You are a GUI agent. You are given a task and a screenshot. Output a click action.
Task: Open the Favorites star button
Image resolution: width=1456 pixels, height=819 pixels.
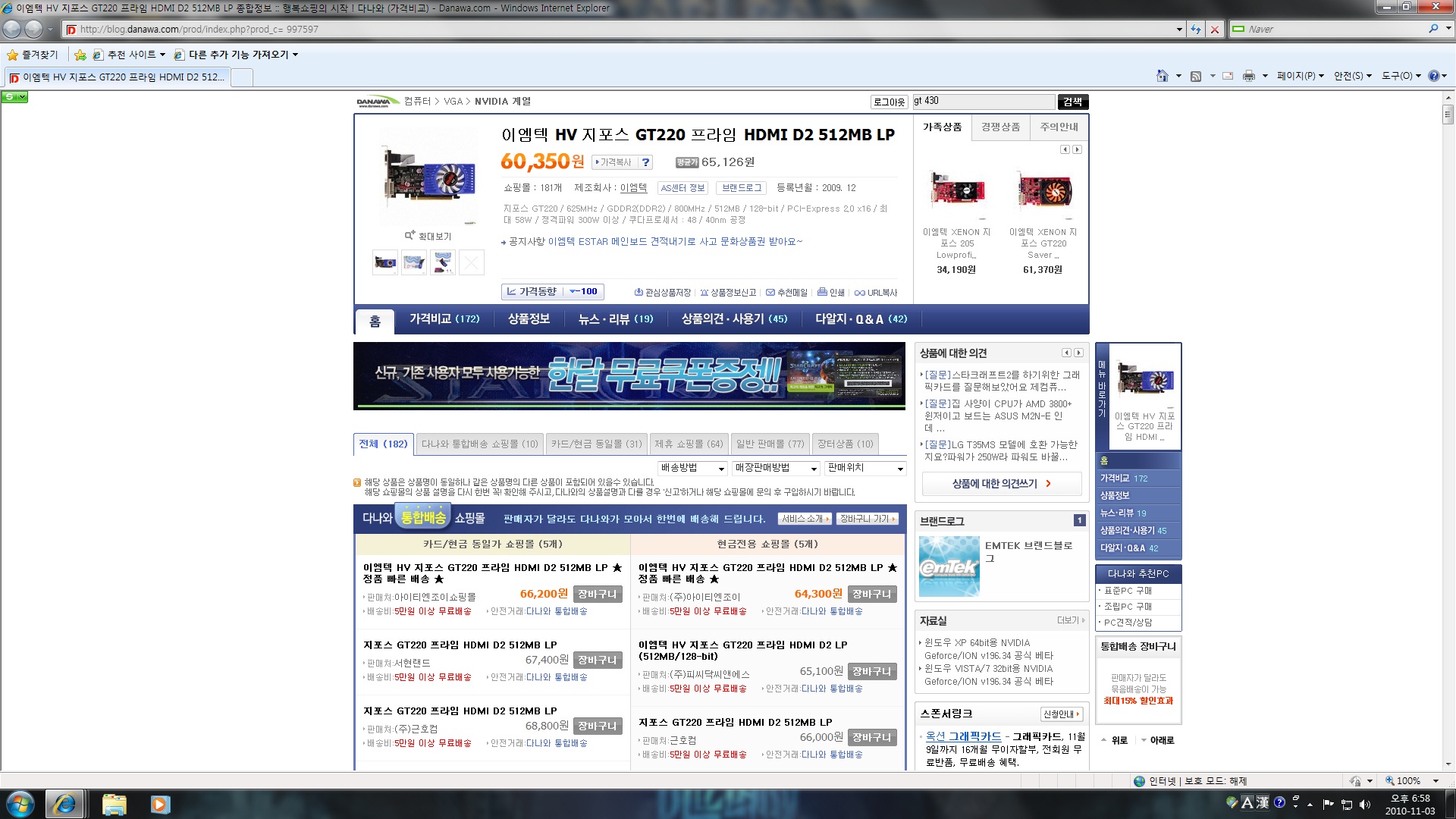[x=33, y=55]
